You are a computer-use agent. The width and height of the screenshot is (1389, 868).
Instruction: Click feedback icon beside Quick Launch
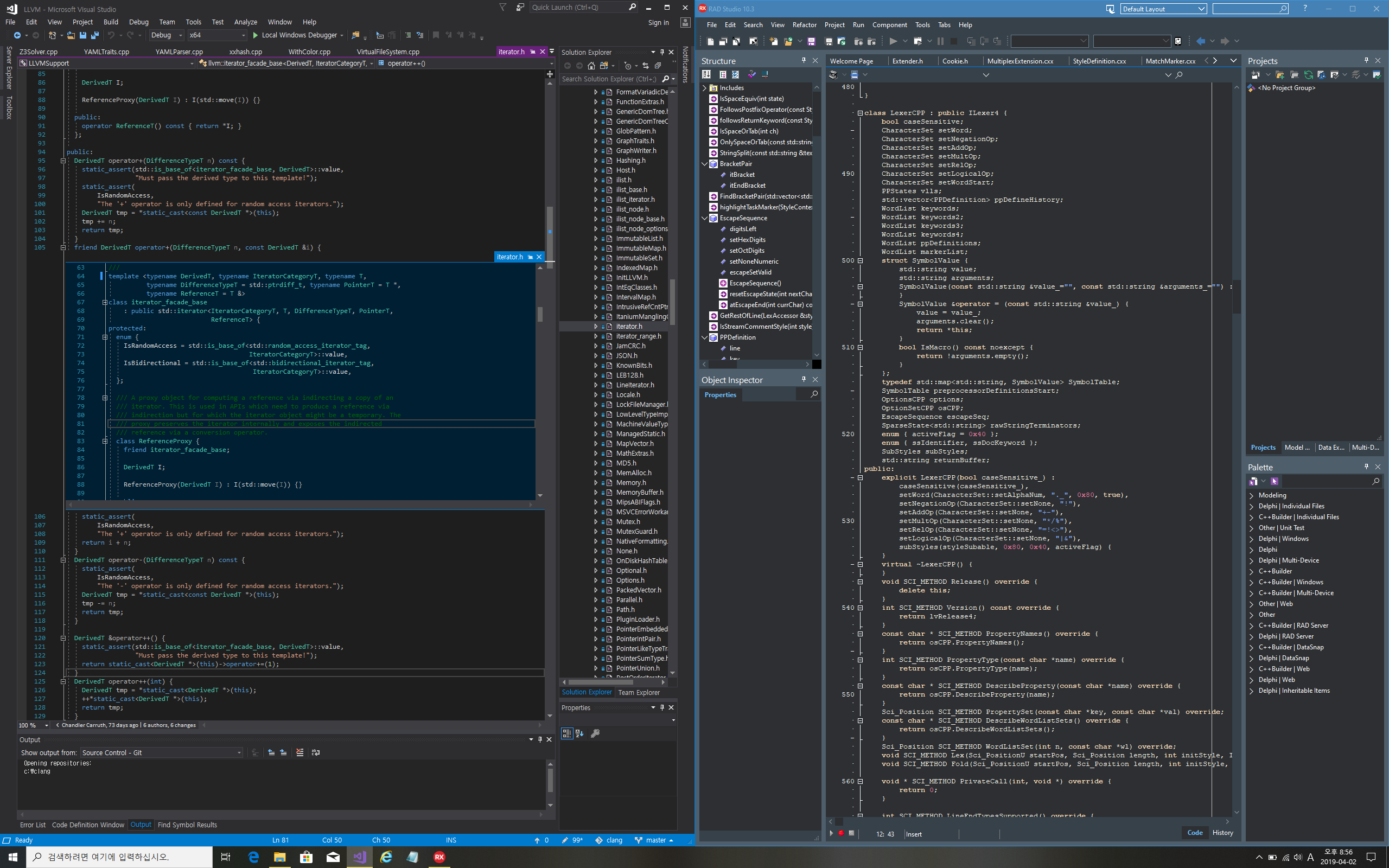point(520,8)
